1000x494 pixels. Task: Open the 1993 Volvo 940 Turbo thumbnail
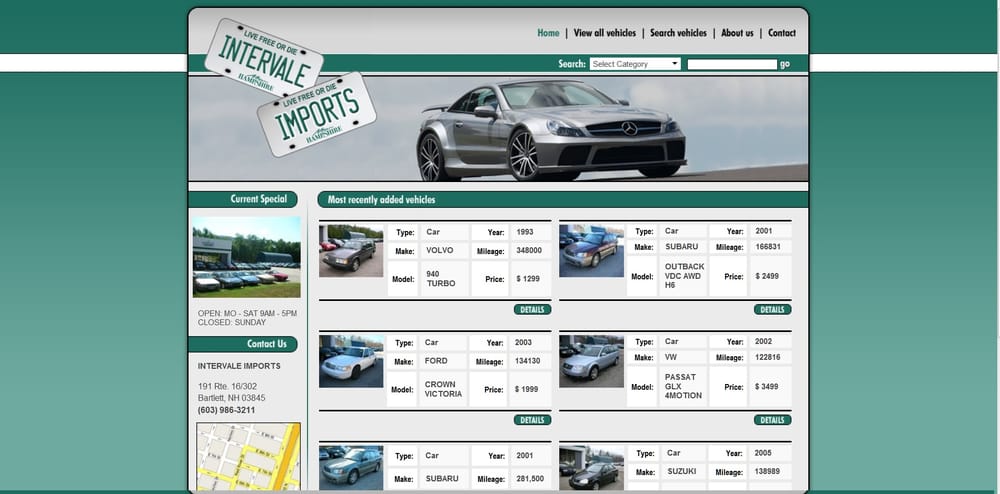click(351, 251)
